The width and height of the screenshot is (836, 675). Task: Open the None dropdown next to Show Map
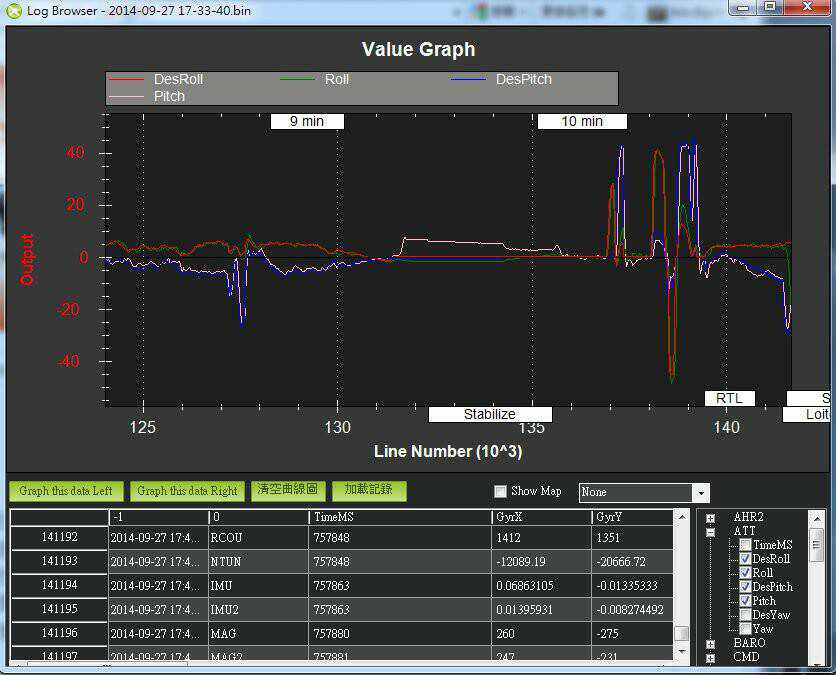point(700,493)
